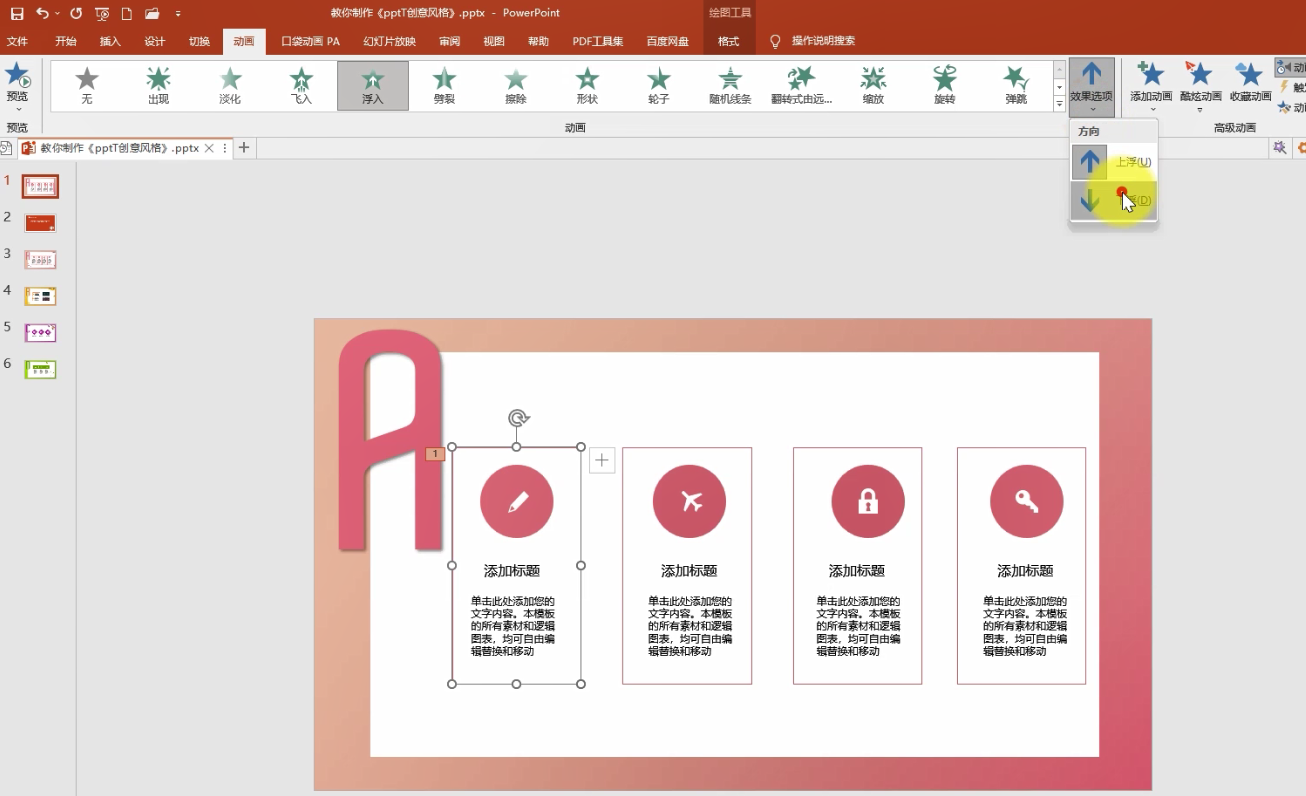Select the 浮入 animation effect

coord(373,86)
